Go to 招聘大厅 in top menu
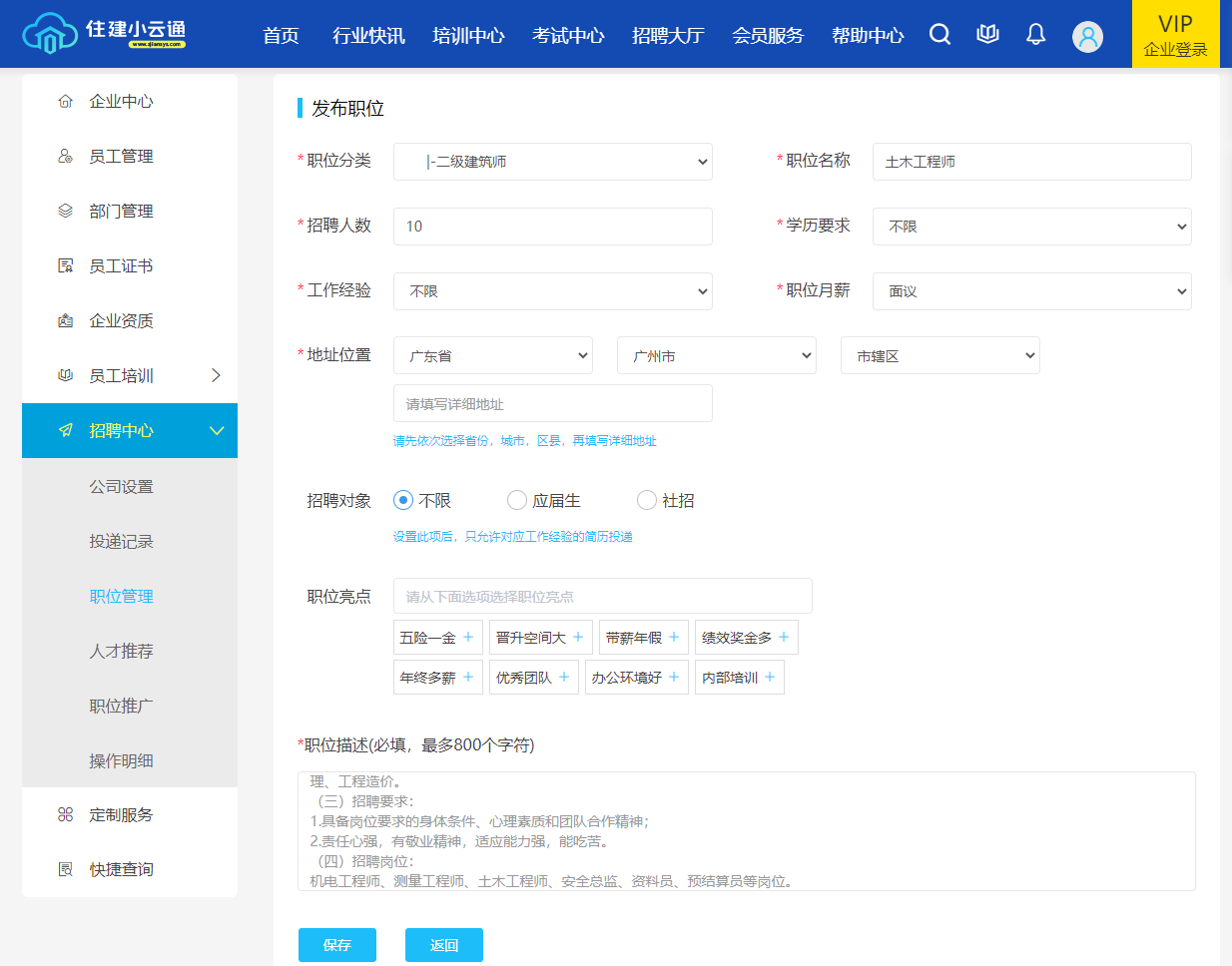Screen dimensions: 1232x966 point(668,36)
